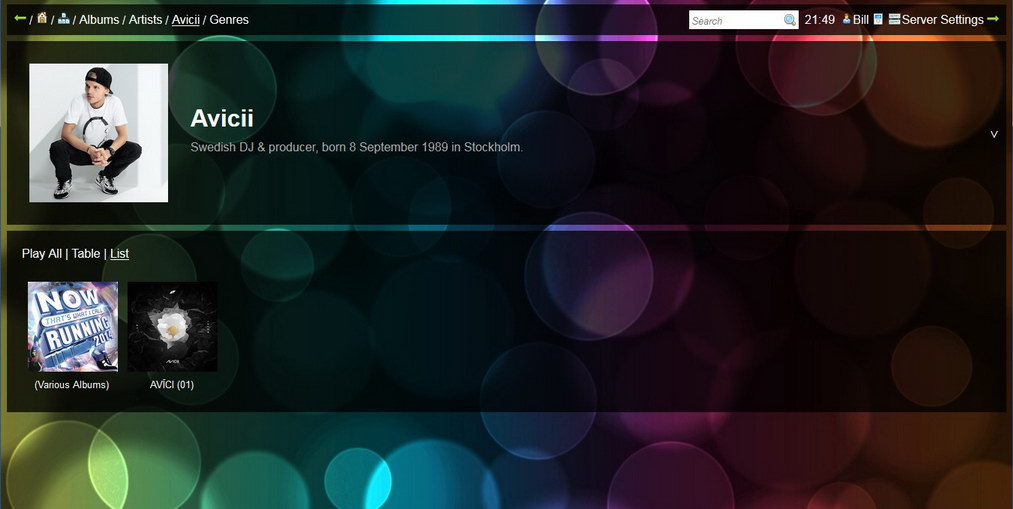Open Genres in the breadcrumb
The height and width of the screenshot is (509, 1013).
(x=229, y=19)
